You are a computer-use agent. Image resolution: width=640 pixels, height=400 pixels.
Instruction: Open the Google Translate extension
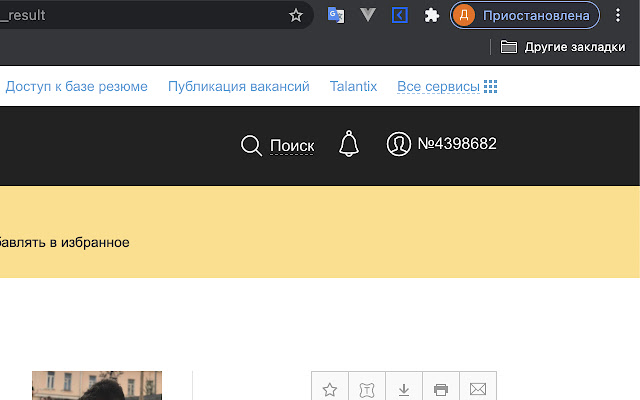336,16
